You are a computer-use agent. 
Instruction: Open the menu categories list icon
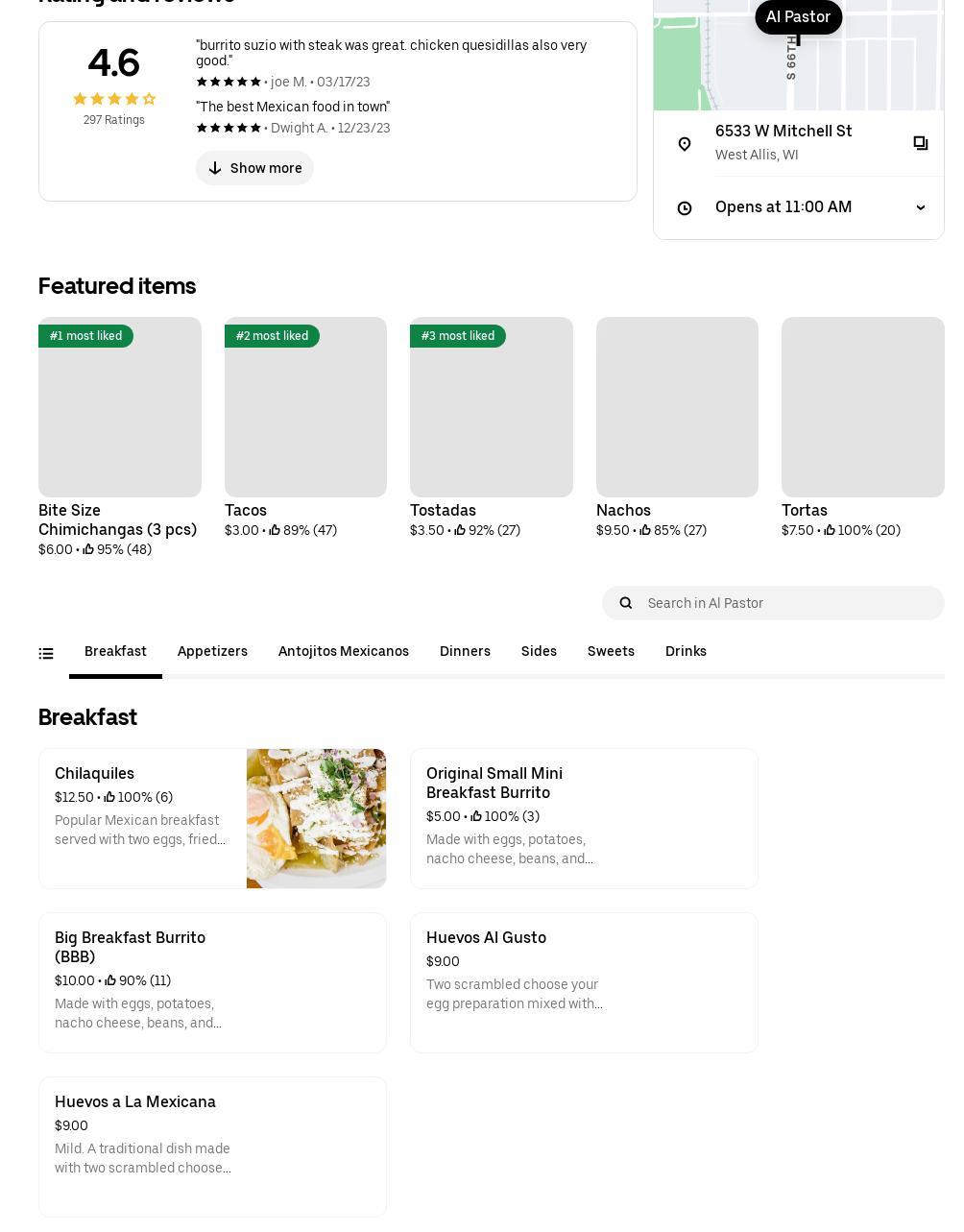[46, 654]
